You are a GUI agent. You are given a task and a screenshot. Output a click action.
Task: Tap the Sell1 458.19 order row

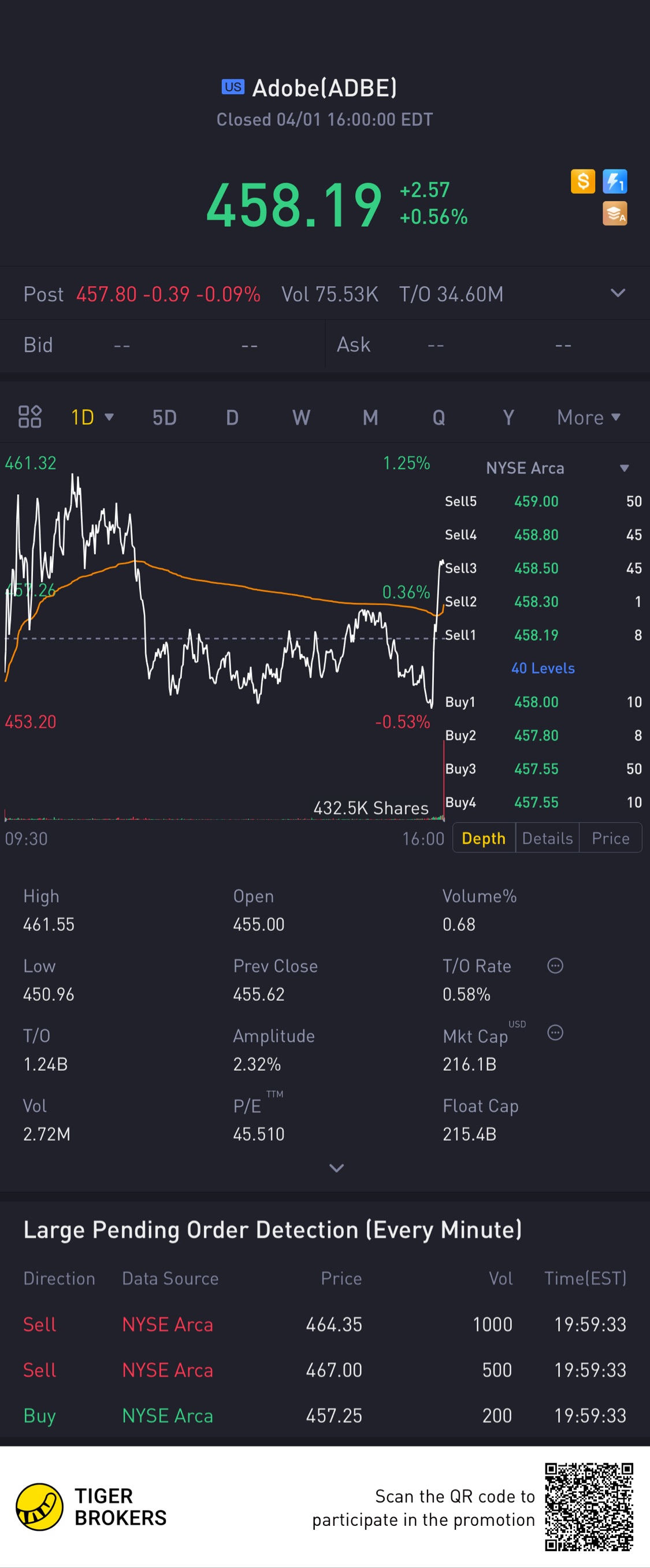pos(543,635)
